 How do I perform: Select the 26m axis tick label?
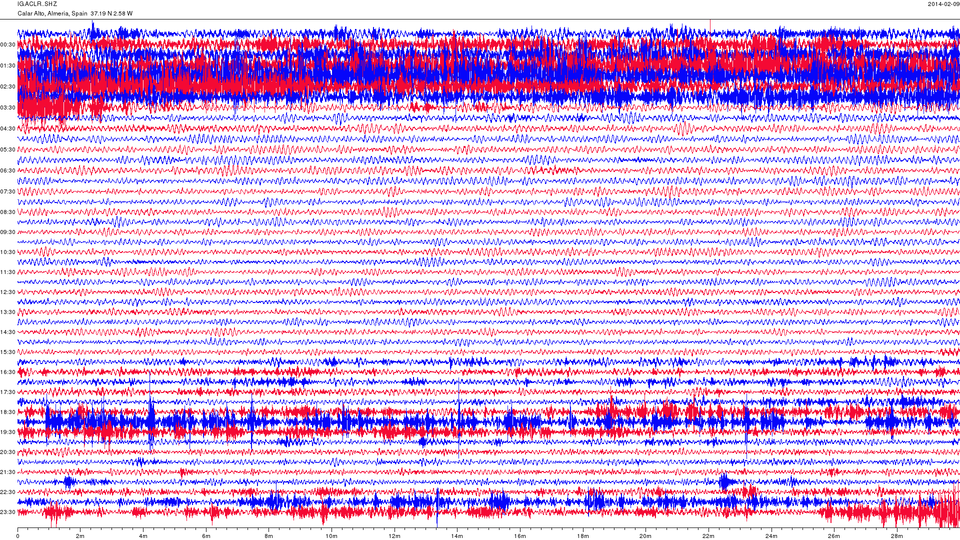click(833, 536)
